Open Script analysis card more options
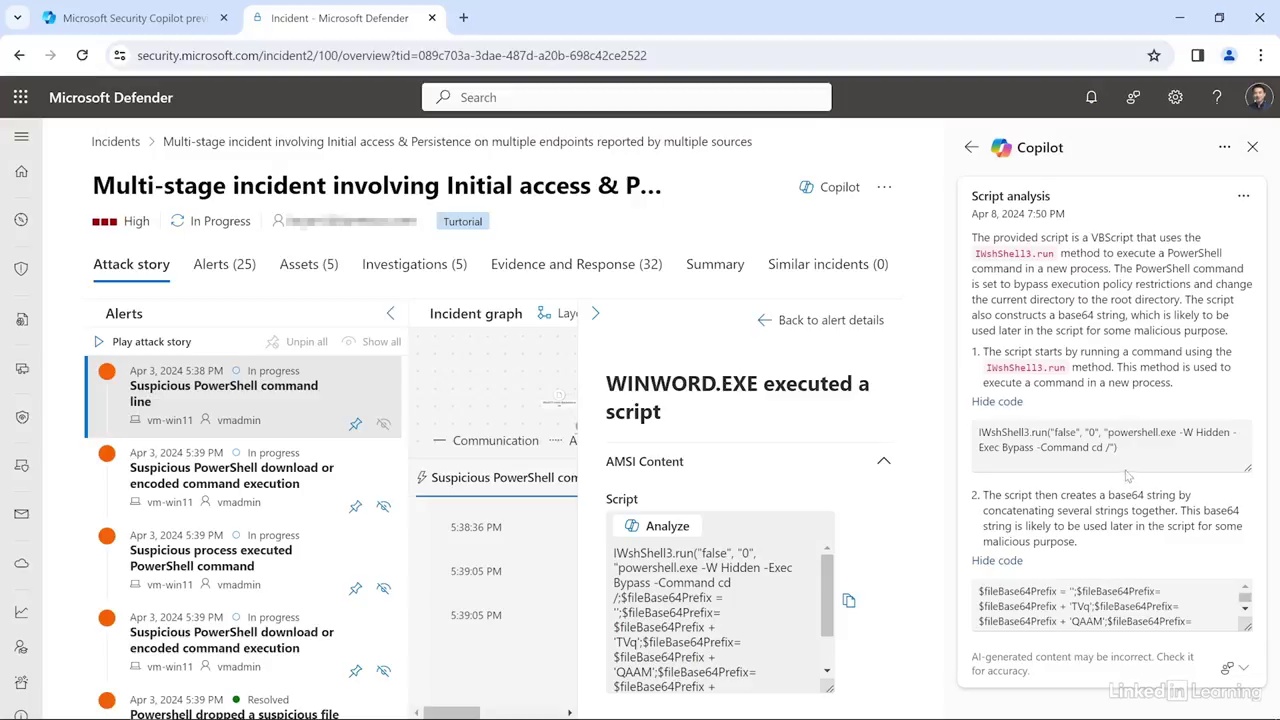 [1243, 196]
